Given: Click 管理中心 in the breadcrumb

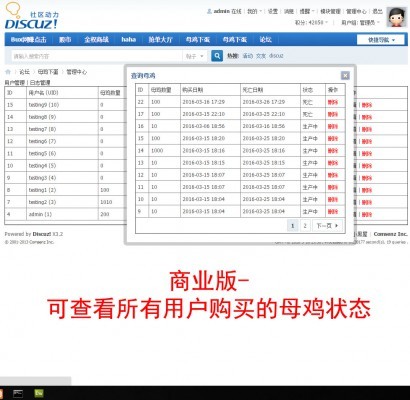Looking at the screenshot, I should pyautogui.click(x=77, y=72).
